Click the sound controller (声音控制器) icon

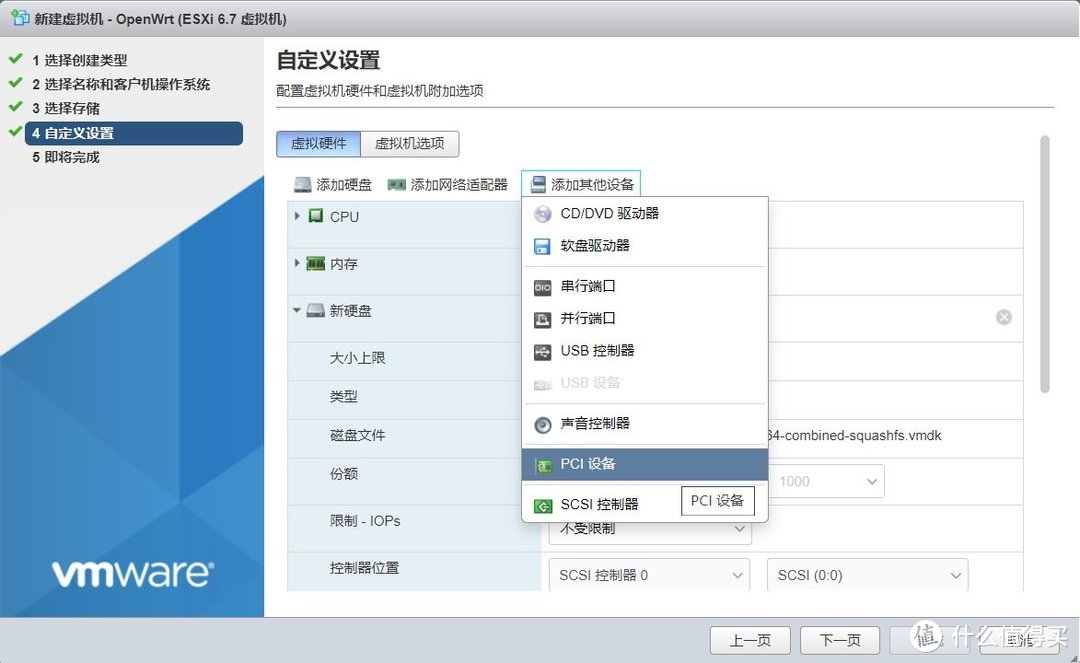tap(543, 425)
